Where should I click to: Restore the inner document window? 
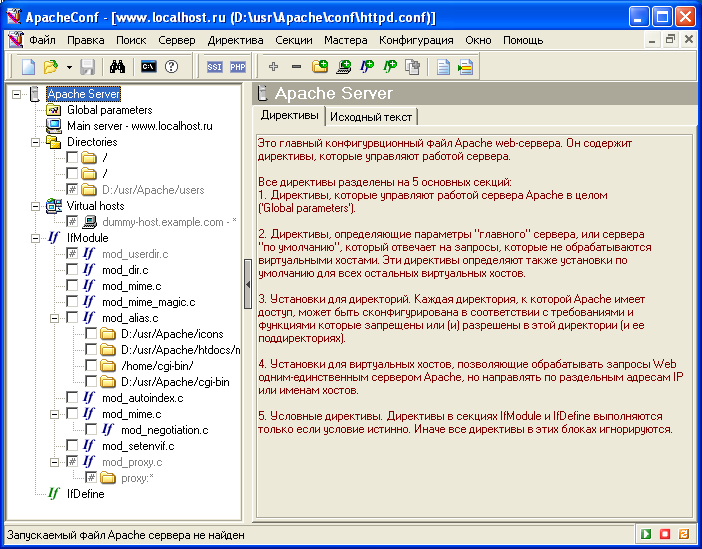tap(670, 39)
